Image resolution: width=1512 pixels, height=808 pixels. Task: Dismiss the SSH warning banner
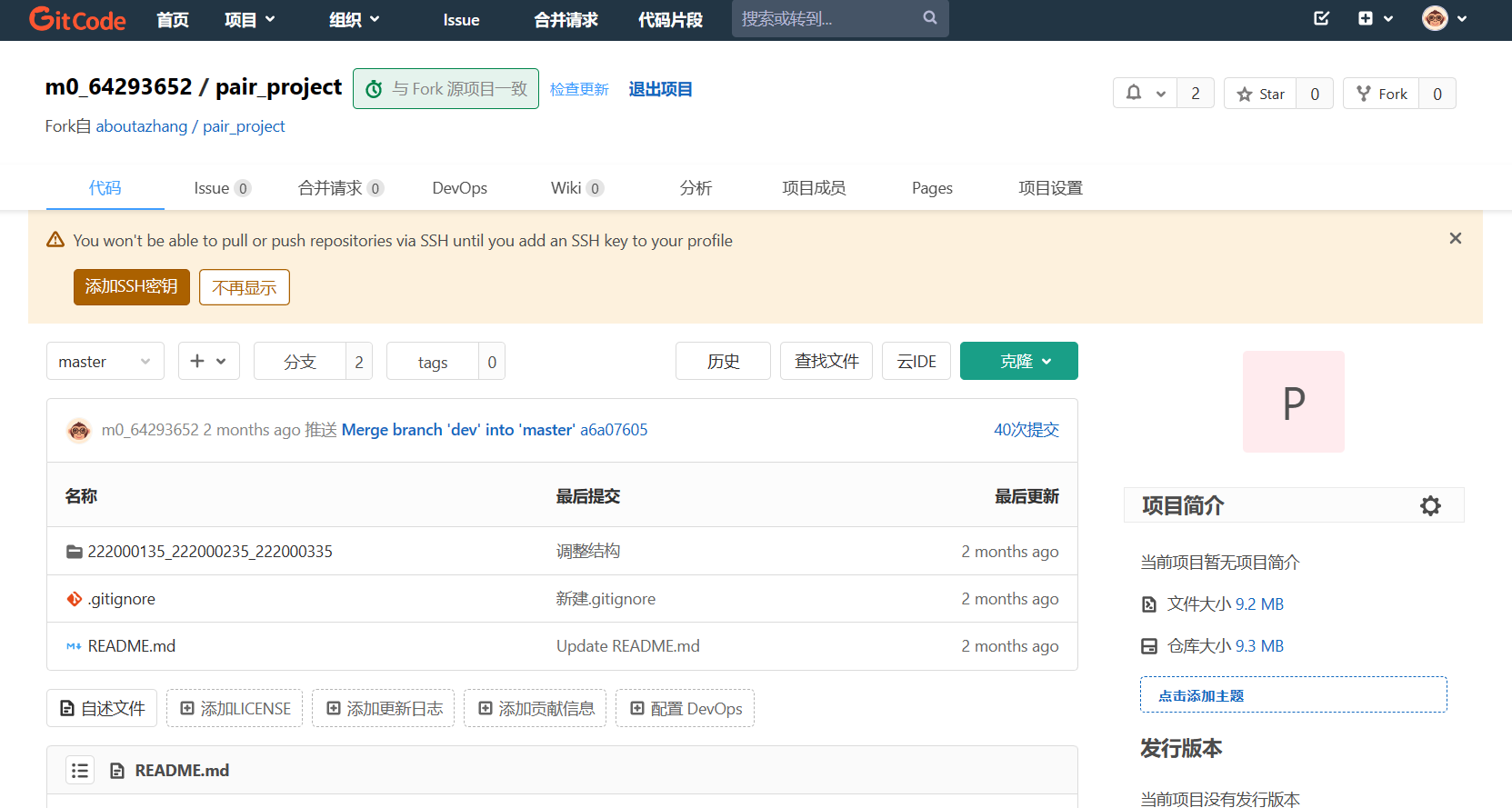(1455, 238)
